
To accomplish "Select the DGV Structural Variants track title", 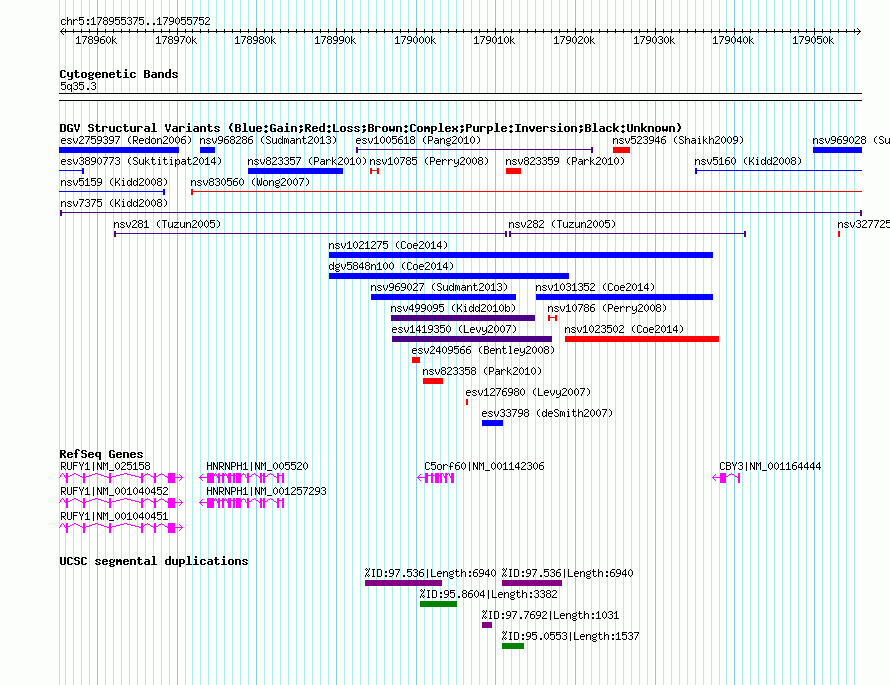I will click(x=370, y=128).
